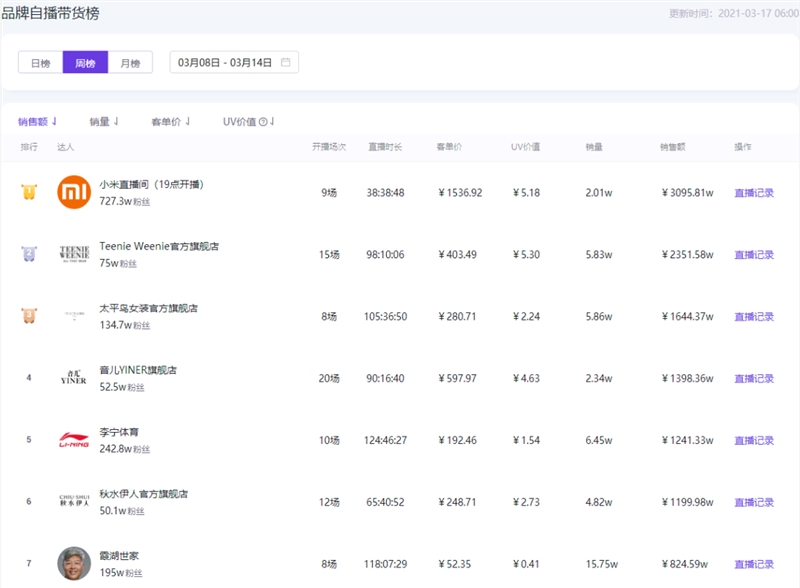Open the Xiaomi orange logo avatar

[x=74, y=192]
